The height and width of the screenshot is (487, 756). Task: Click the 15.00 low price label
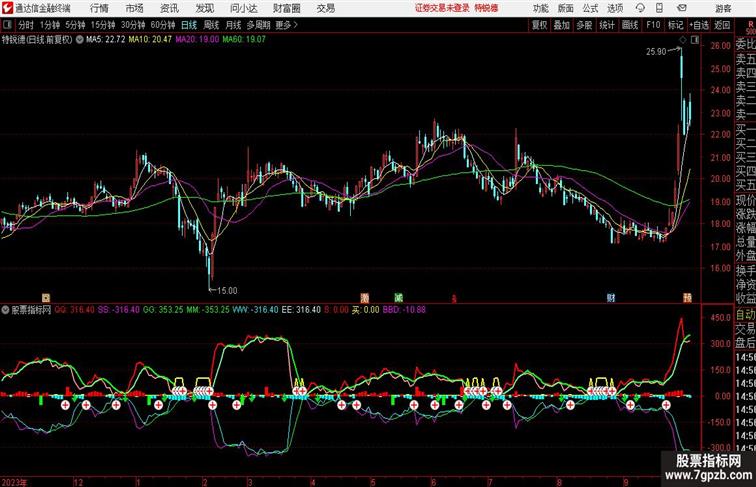[x=227, y=291]
